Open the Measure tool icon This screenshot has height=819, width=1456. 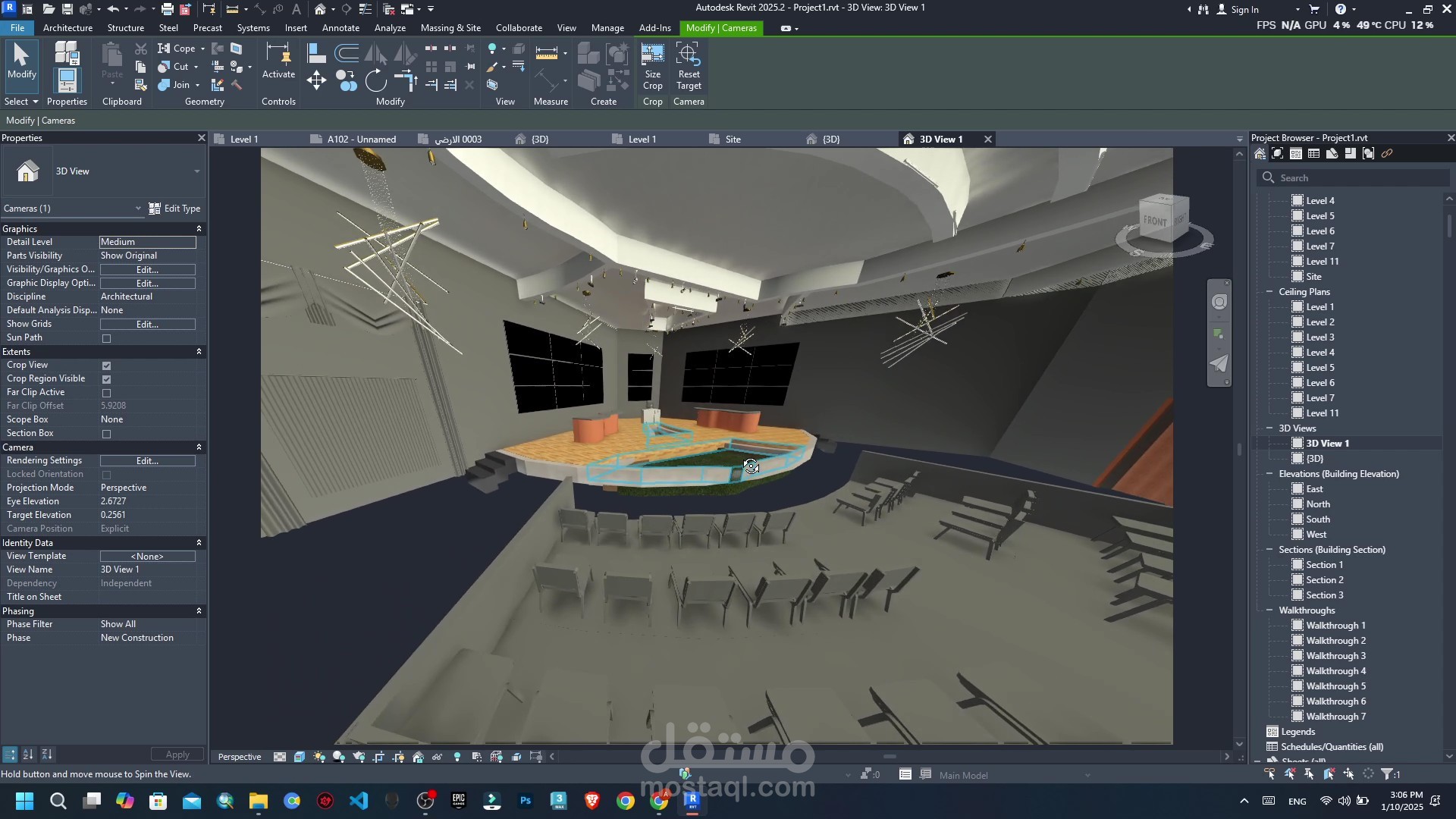click(546, 53)
